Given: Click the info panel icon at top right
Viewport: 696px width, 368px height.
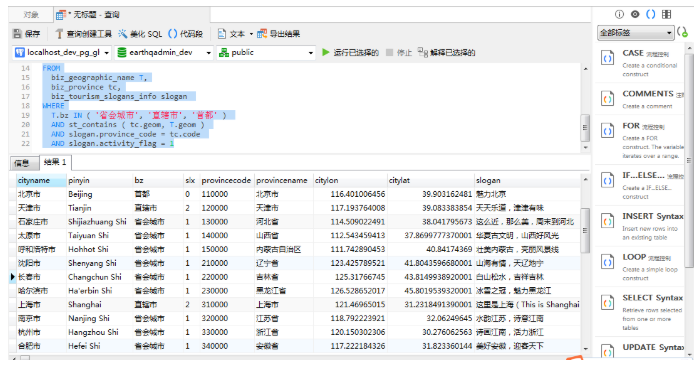Looking at the screenshot, I should [x=619, y=14].
